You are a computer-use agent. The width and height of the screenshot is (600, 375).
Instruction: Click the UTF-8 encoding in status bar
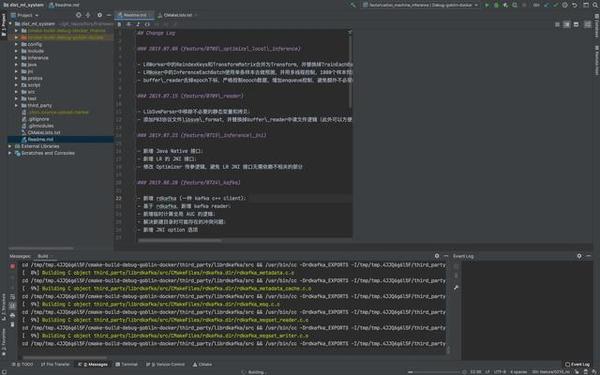click(500, 372)
